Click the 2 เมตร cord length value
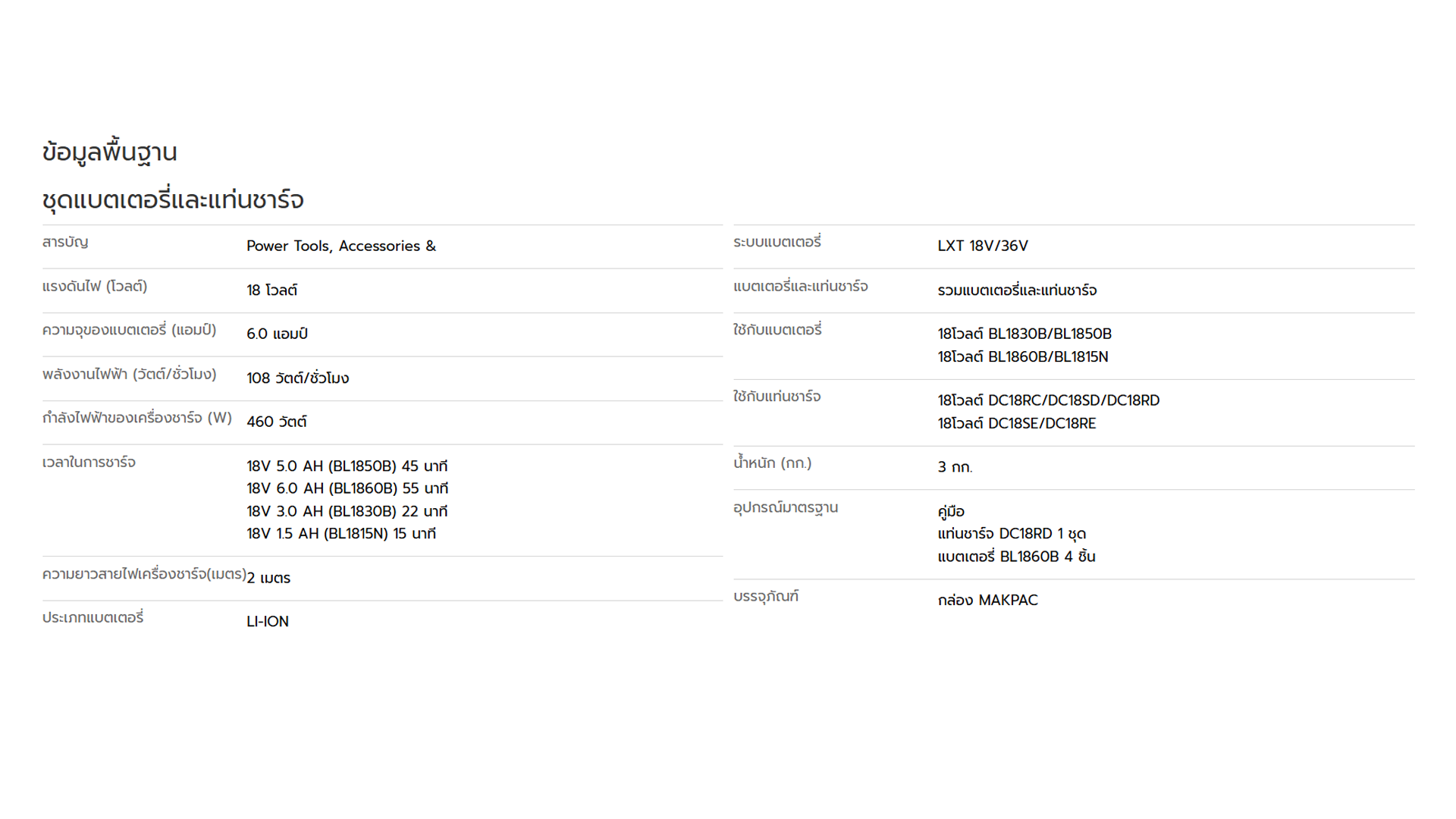Viewport: 1456px width, 819px height. point(268,578)
